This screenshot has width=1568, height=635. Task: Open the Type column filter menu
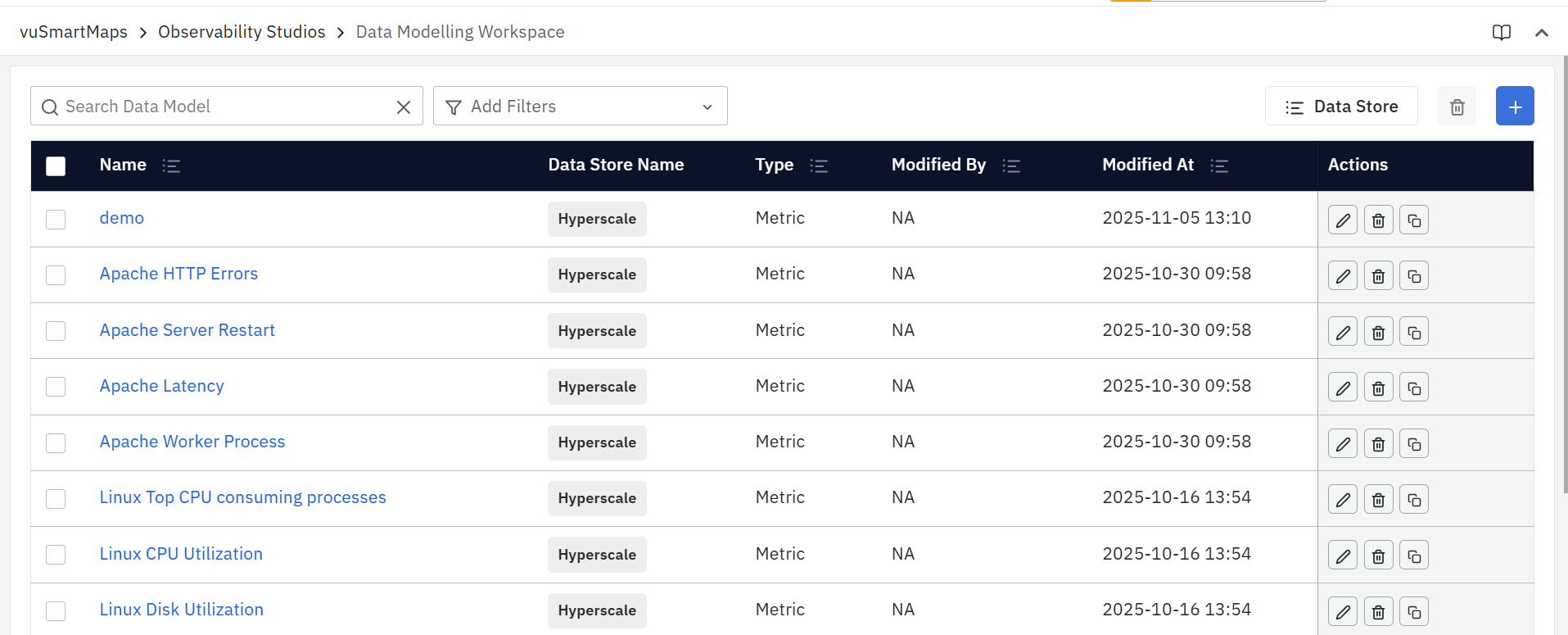pos(818,166)
